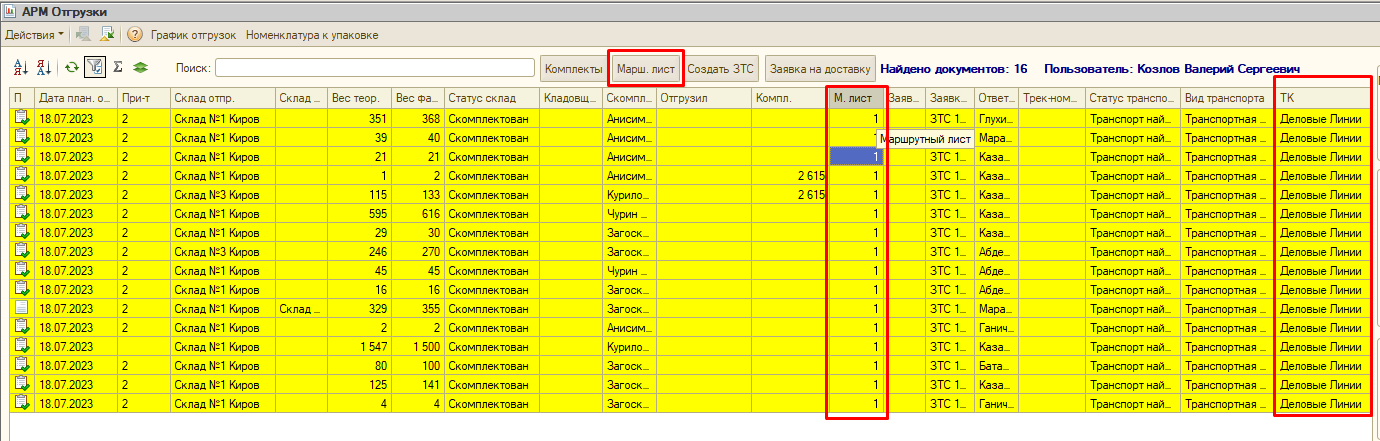This screenshot has height=441, width=1380.
Task: Click the green stacked layers icon
Action: click(x=141, y=68)
